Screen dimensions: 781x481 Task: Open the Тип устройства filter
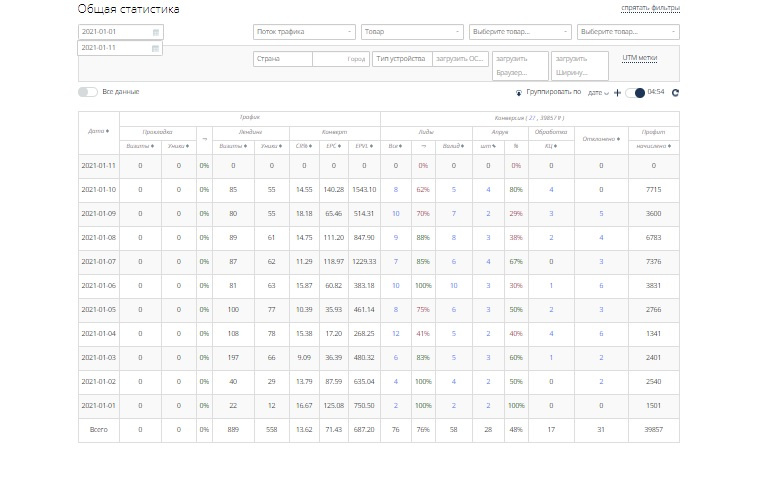tap(402, 59)
